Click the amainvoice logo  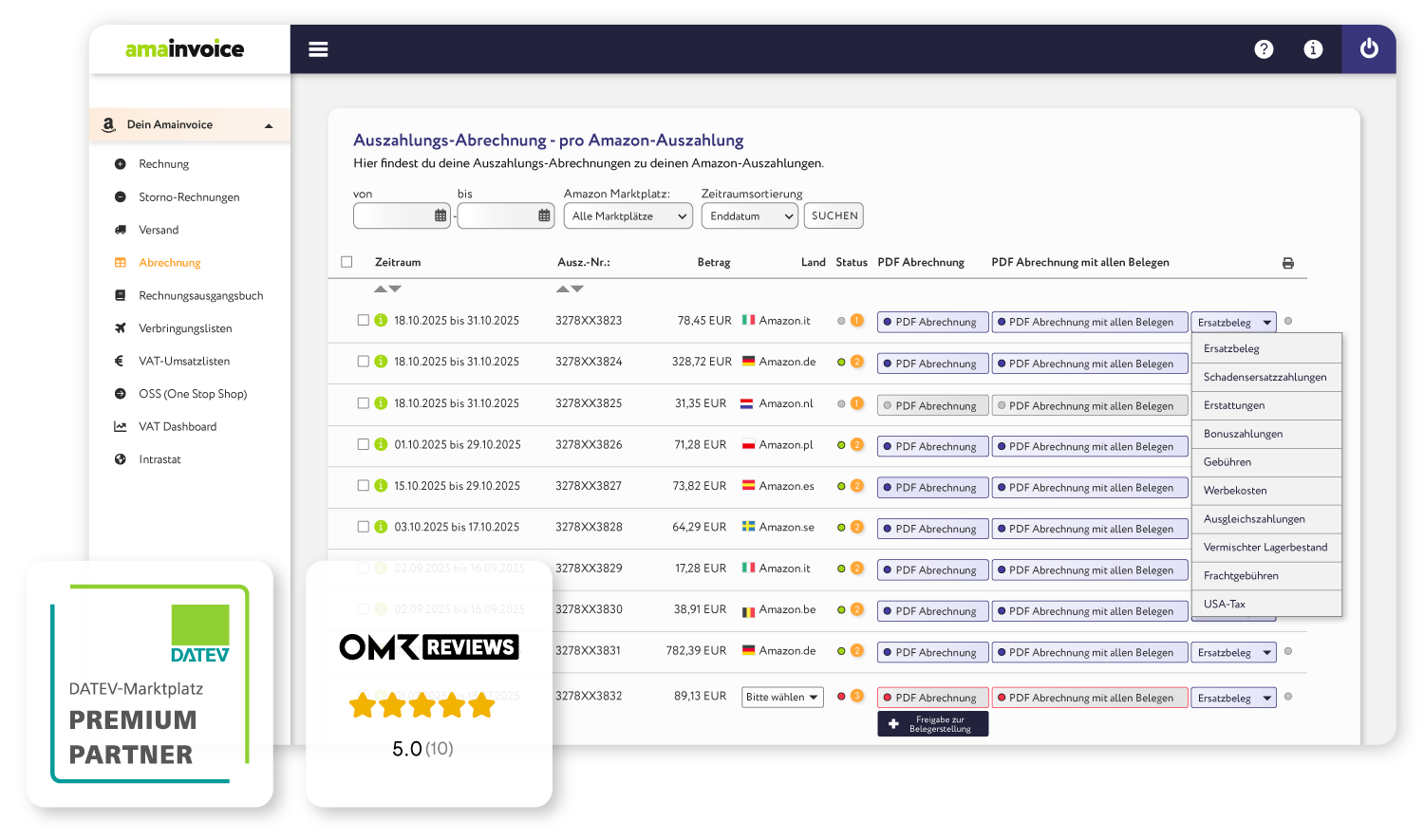pyautogui.click(x=185, y=48)
